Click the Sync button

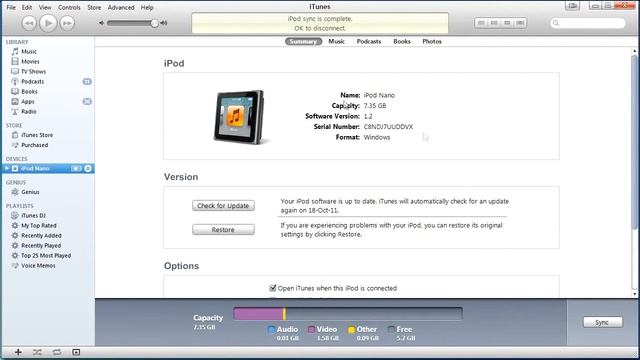[x=602, y=322]
